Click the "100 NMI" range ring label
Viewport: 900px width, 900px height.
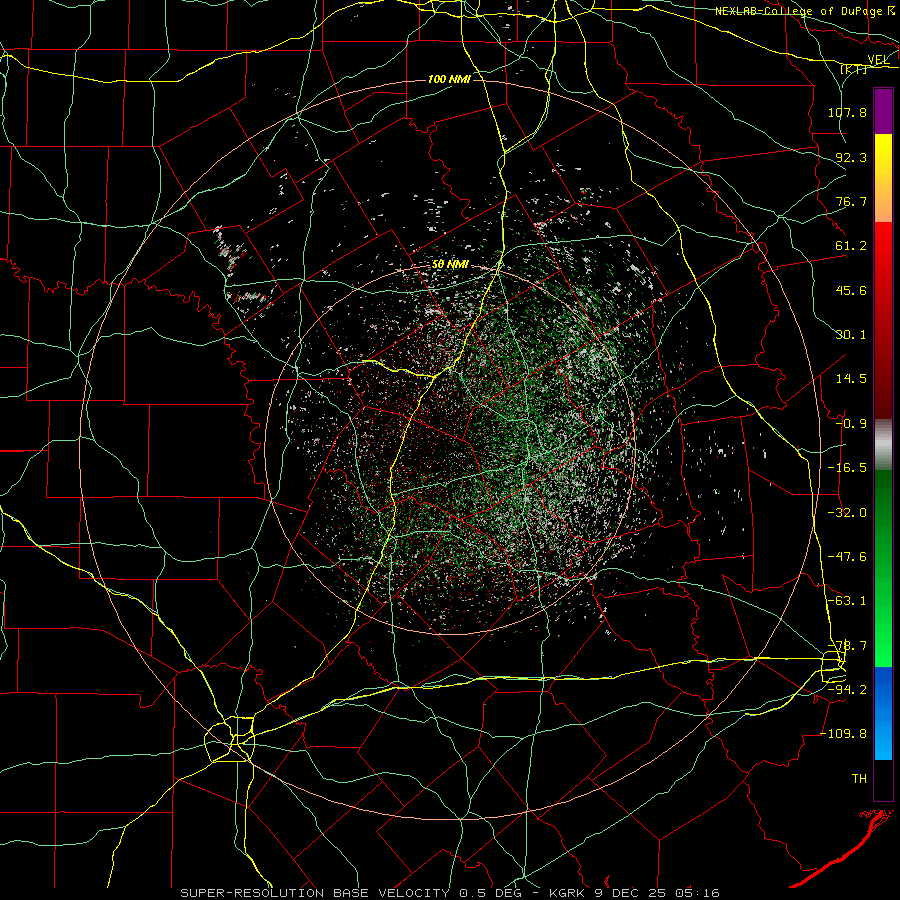coord(449,79)
